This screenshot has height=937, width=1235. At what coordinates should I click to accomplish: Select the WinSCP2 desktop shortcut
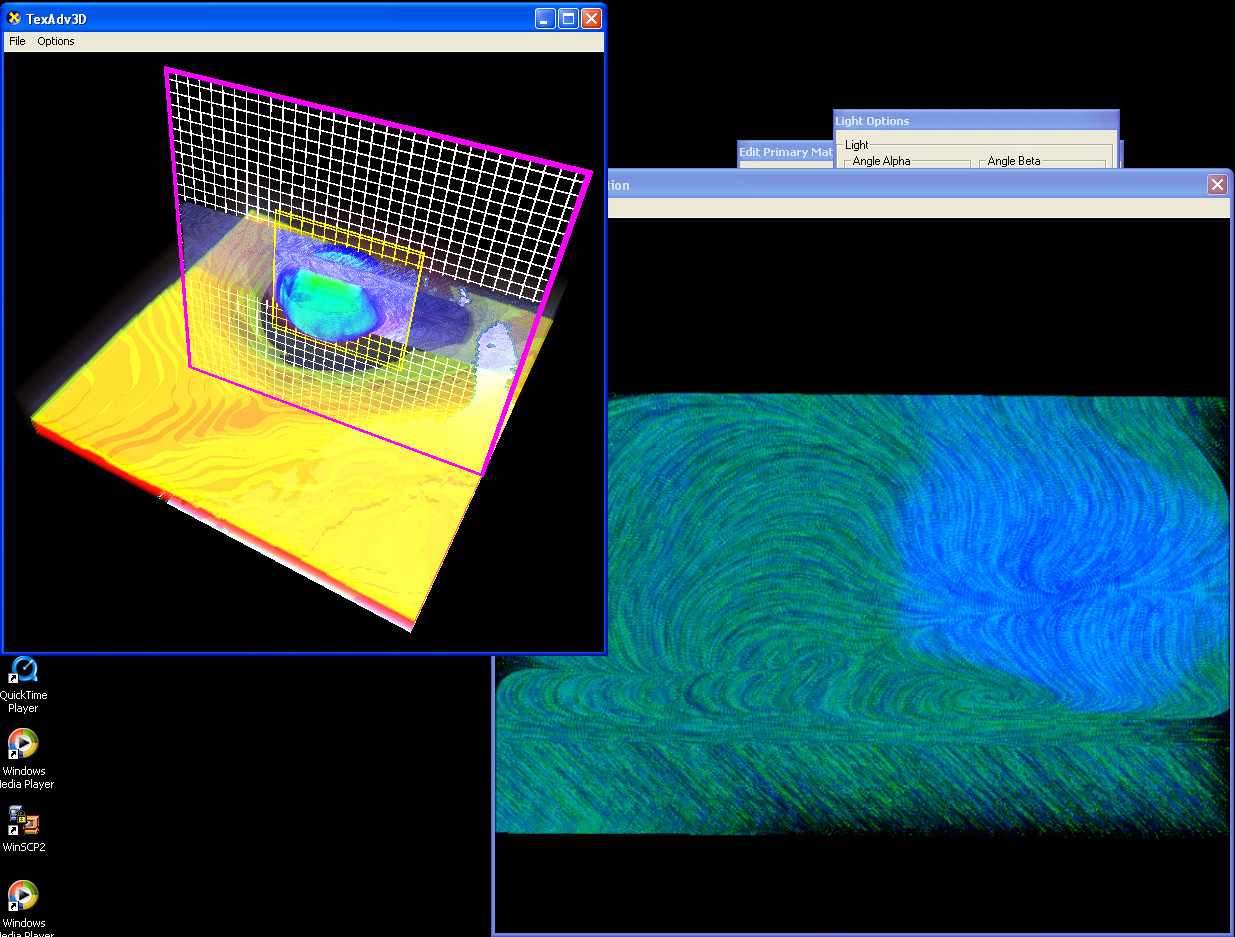(x=23, y=820)
